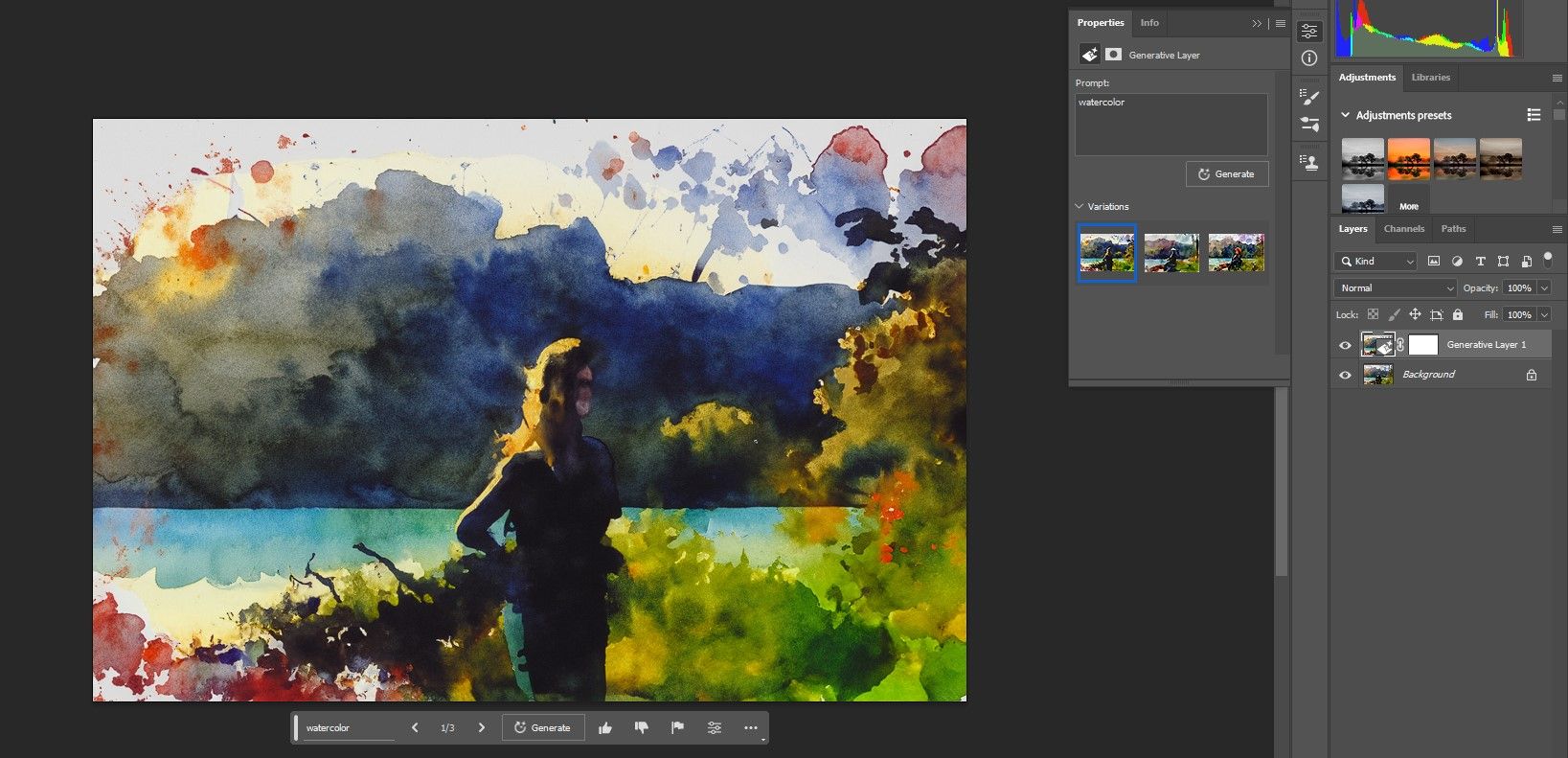
Task: Toggle the layer filtering switch on/off
Action: (x=1547, y=259)
